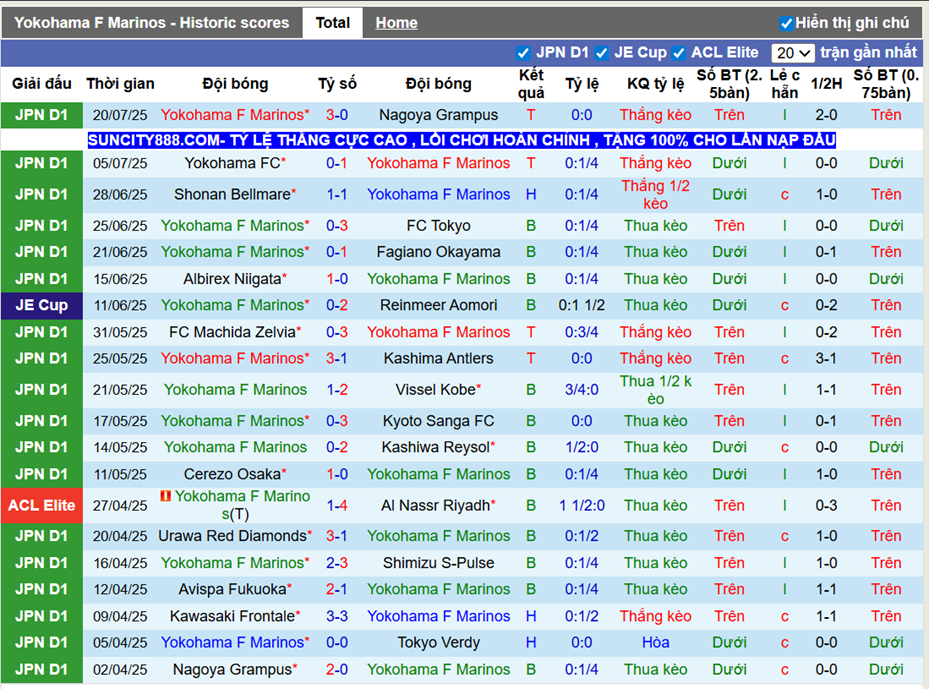Image resolution: width=929 pixels, height=689 pixels.
Task: Click the Thắng 1/2 kèo result cell
Action: pyautogui.click(x=655, y=194)
